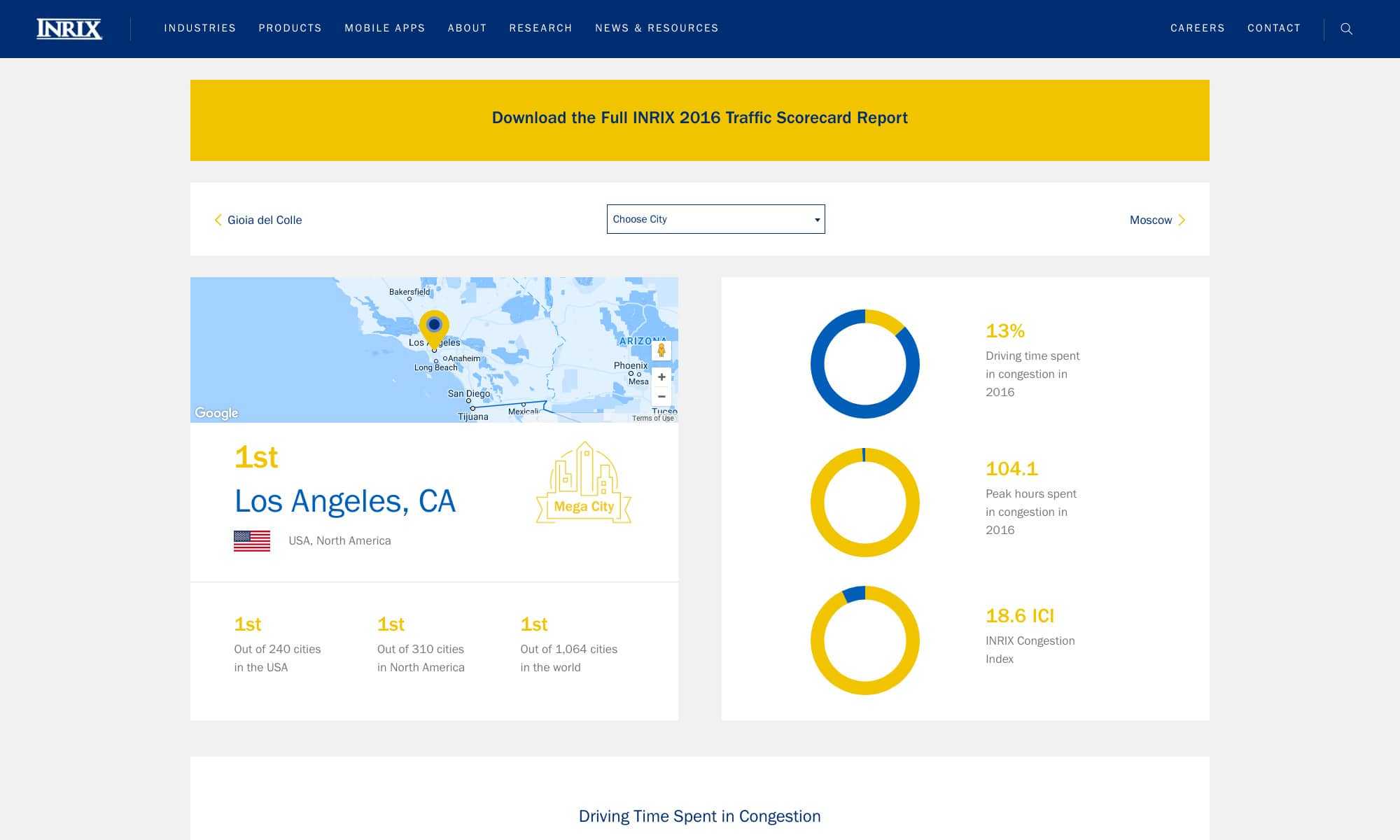The width and height of the screenshot is (1400, 840).
Task: Click the '104.1' value
Action: coord(1011,468)
